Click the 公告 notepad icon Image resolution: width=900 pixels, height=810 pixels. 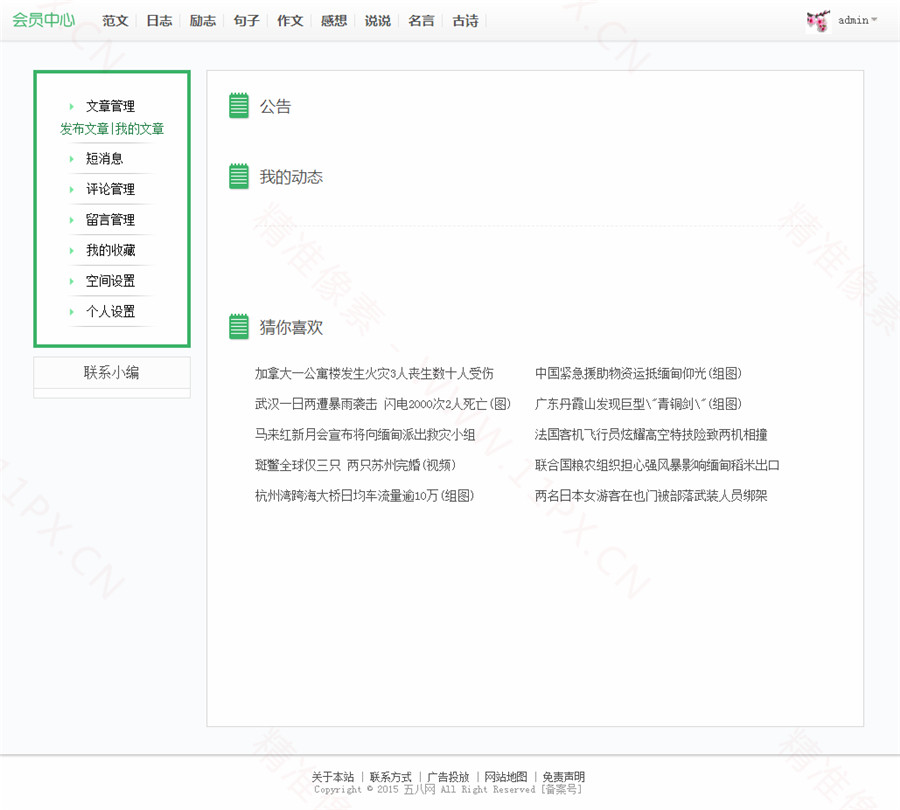click(x=239, y=106)
